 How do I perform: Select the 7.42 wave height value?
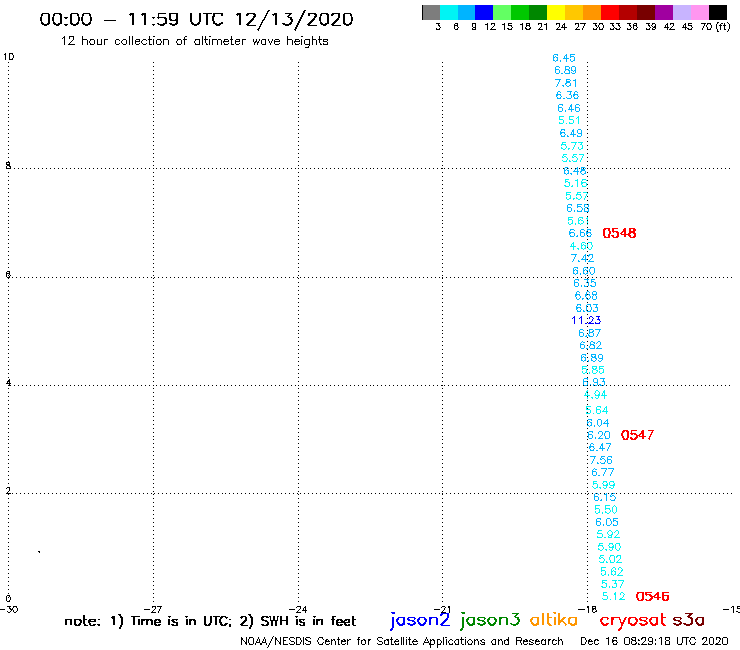pos(582,258)
